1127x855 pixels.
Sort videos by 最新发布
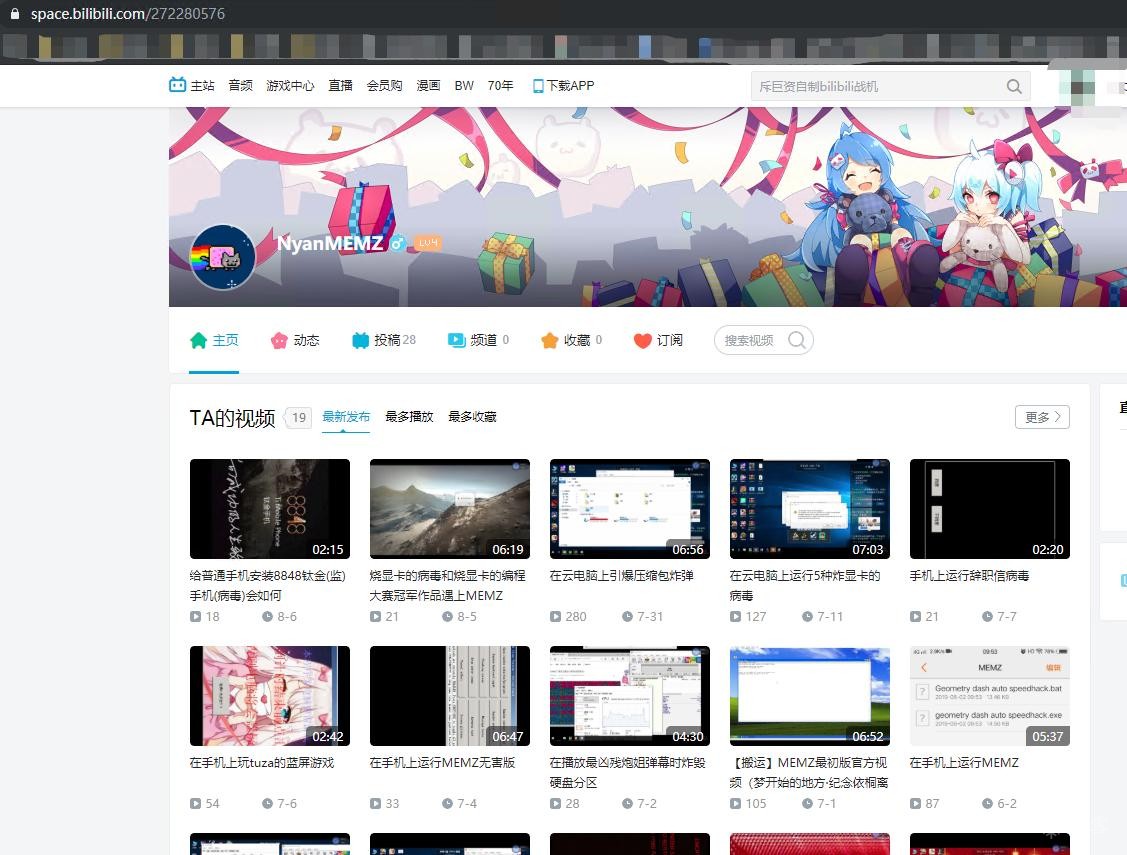[346, 417]
